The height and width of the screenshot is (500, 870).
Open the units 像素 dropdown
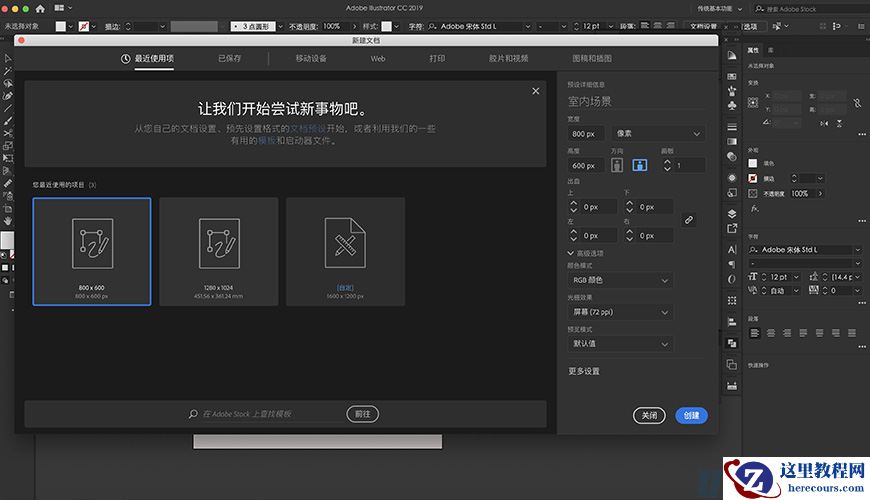[x=659, y=133]
